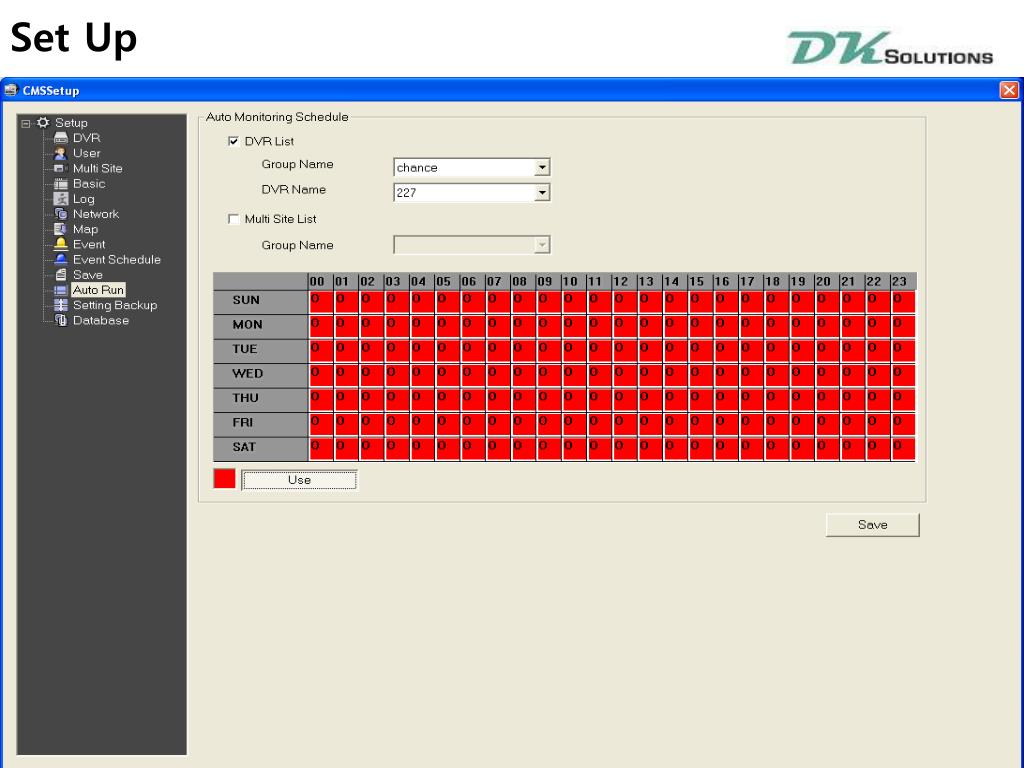Select Auto Run in the tree
Screen dimensions: 1024x768
(x=99, y=290)
